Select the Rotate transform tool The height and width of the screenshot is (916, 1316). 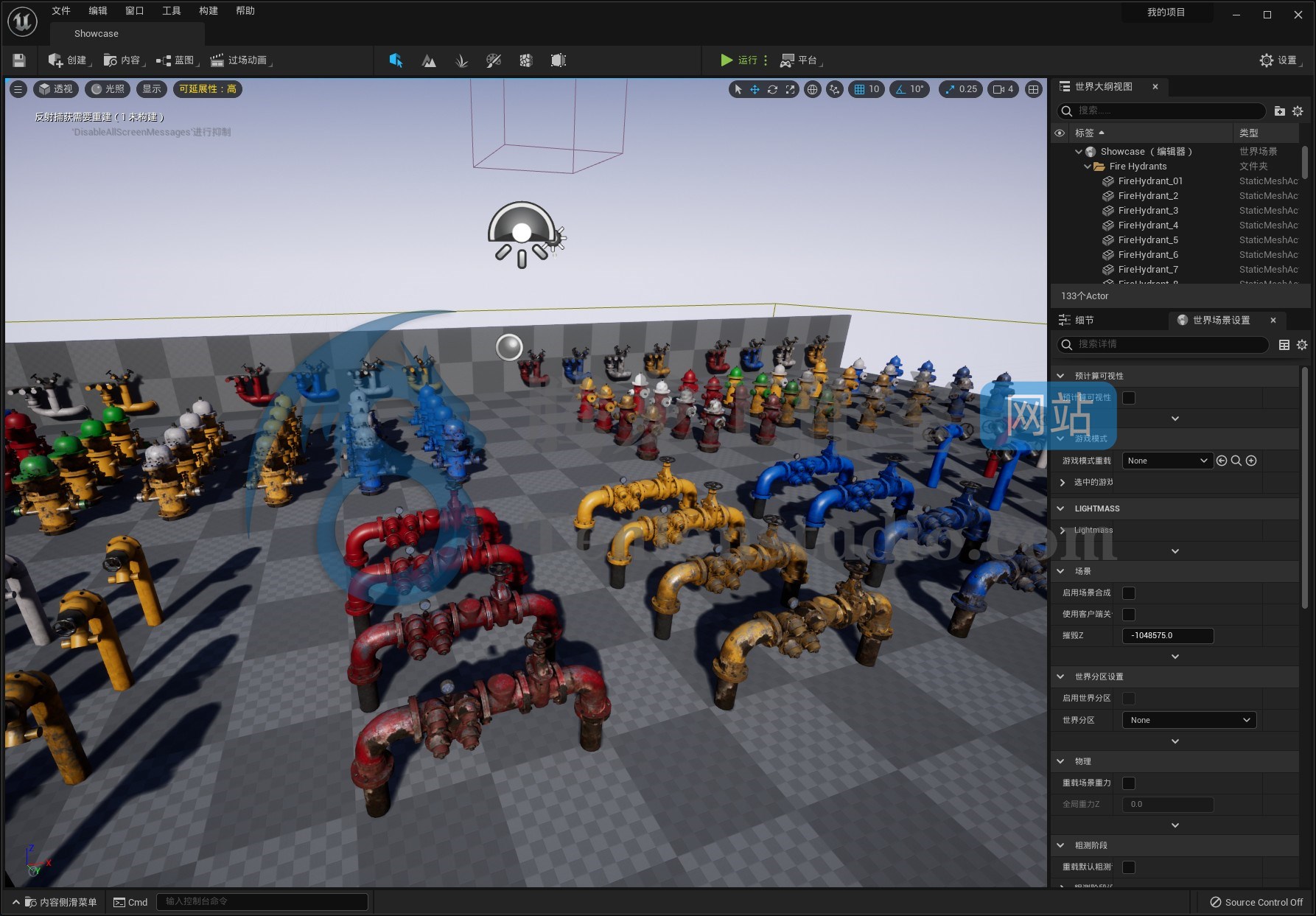772,89
